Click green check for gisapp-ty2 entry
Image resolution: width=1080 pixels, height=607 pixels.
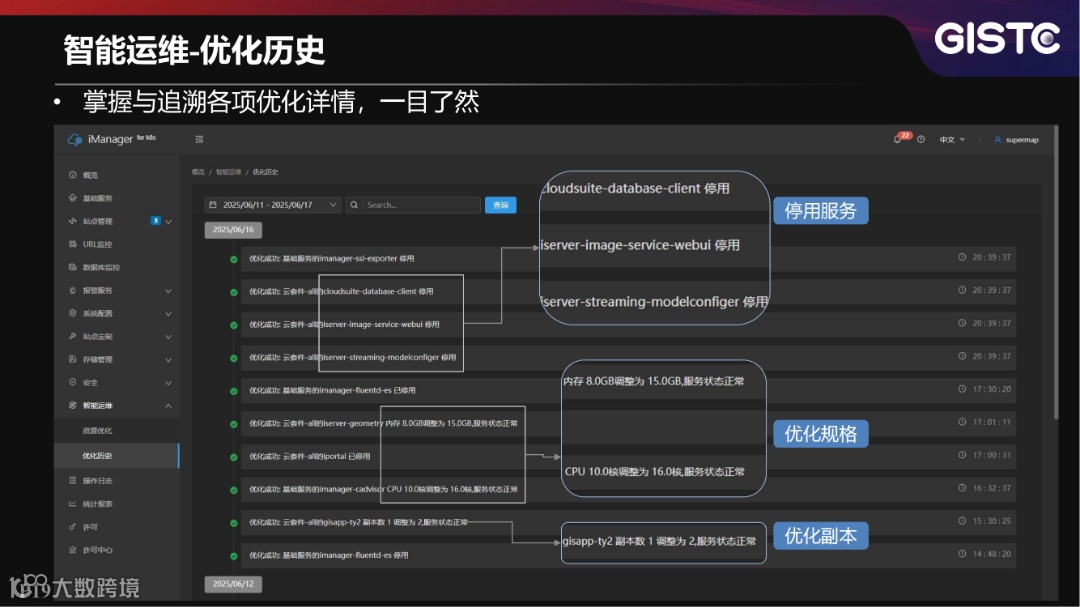(233, 523)
